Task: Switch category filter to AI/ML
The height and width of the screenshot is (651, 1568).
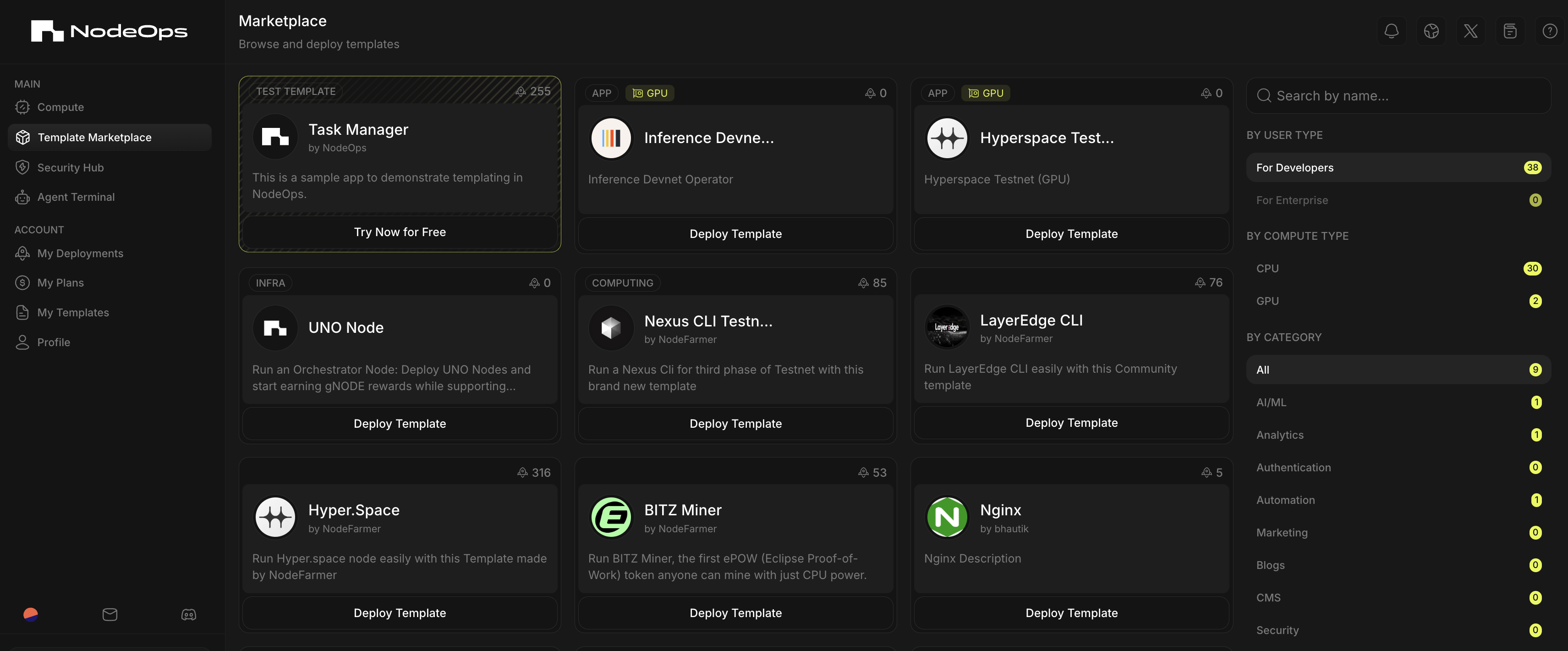Action: (x=1398, y=402)
